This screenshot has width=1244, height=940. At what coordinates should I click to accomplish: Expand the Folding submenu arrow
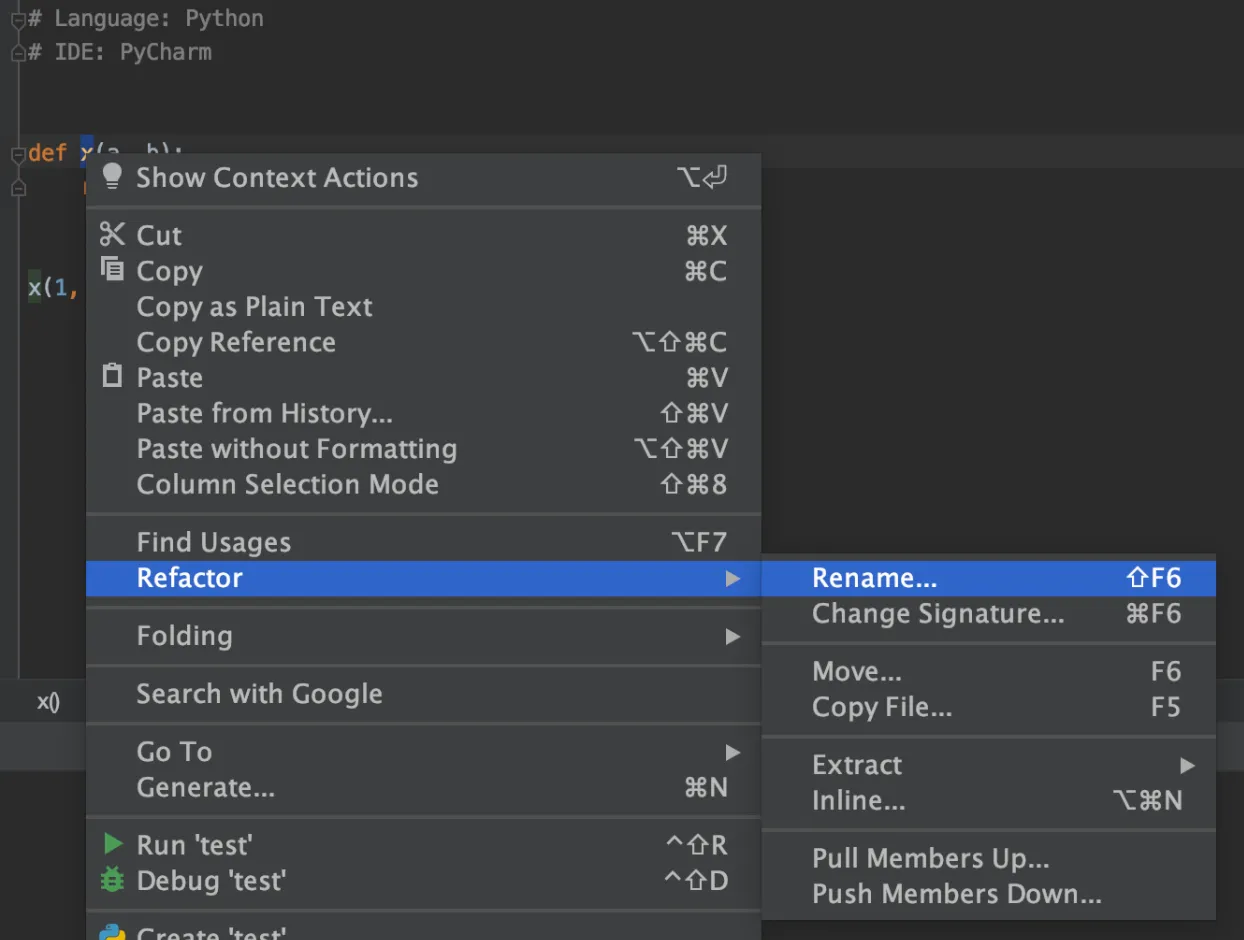point(733,636)
